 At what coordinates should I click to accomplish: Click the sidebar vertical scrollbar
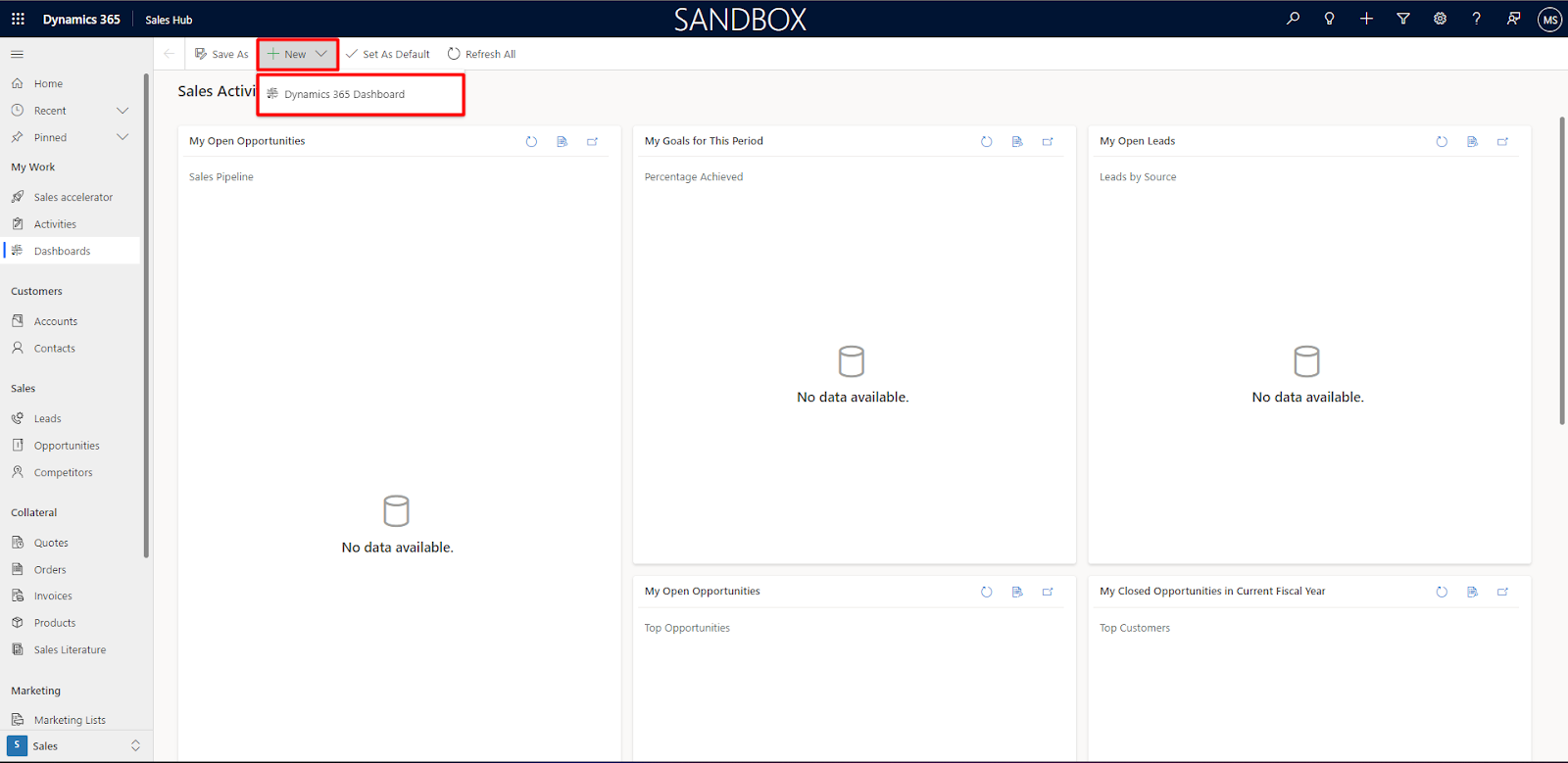(146, 315)
